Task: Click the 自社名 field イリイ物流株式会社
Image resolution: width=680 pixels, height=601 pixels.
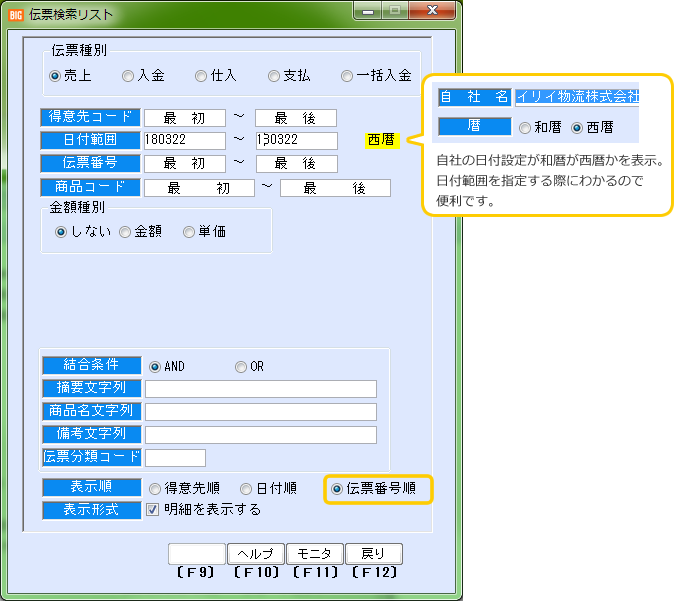Action: pos(577,97)
